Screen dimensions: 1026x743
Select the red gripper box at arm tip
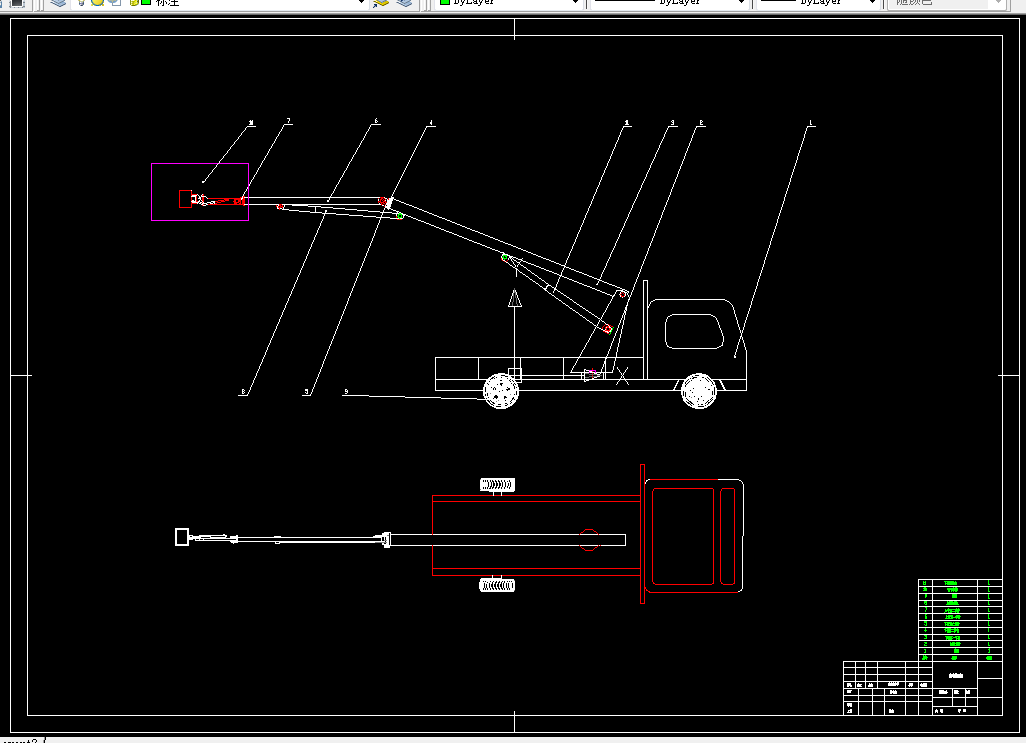(x=185, y=199)
